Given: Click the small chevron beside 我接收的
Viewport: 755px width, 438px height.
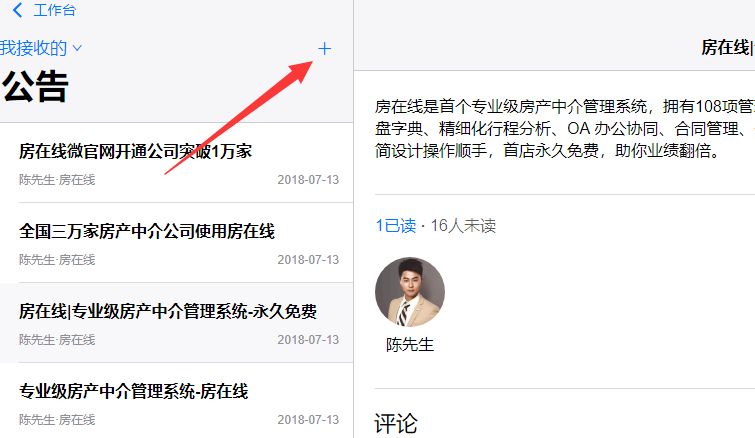Looking at the screenshot, I should (x=77, y=48).
